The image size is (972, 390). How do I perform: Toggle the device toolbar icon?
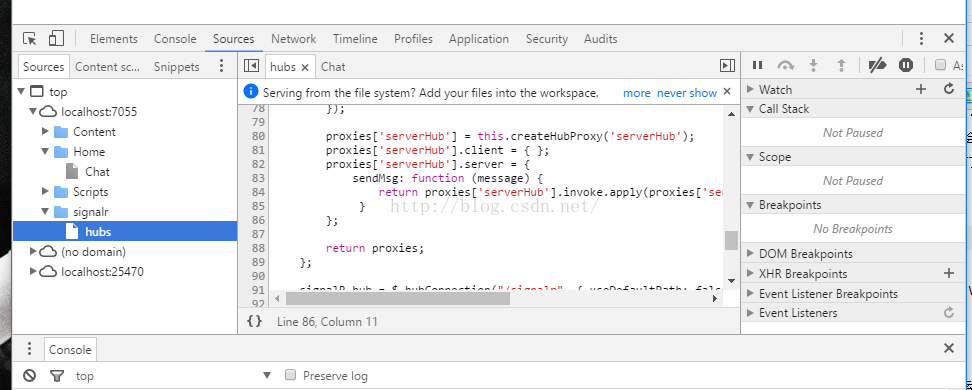56,38
